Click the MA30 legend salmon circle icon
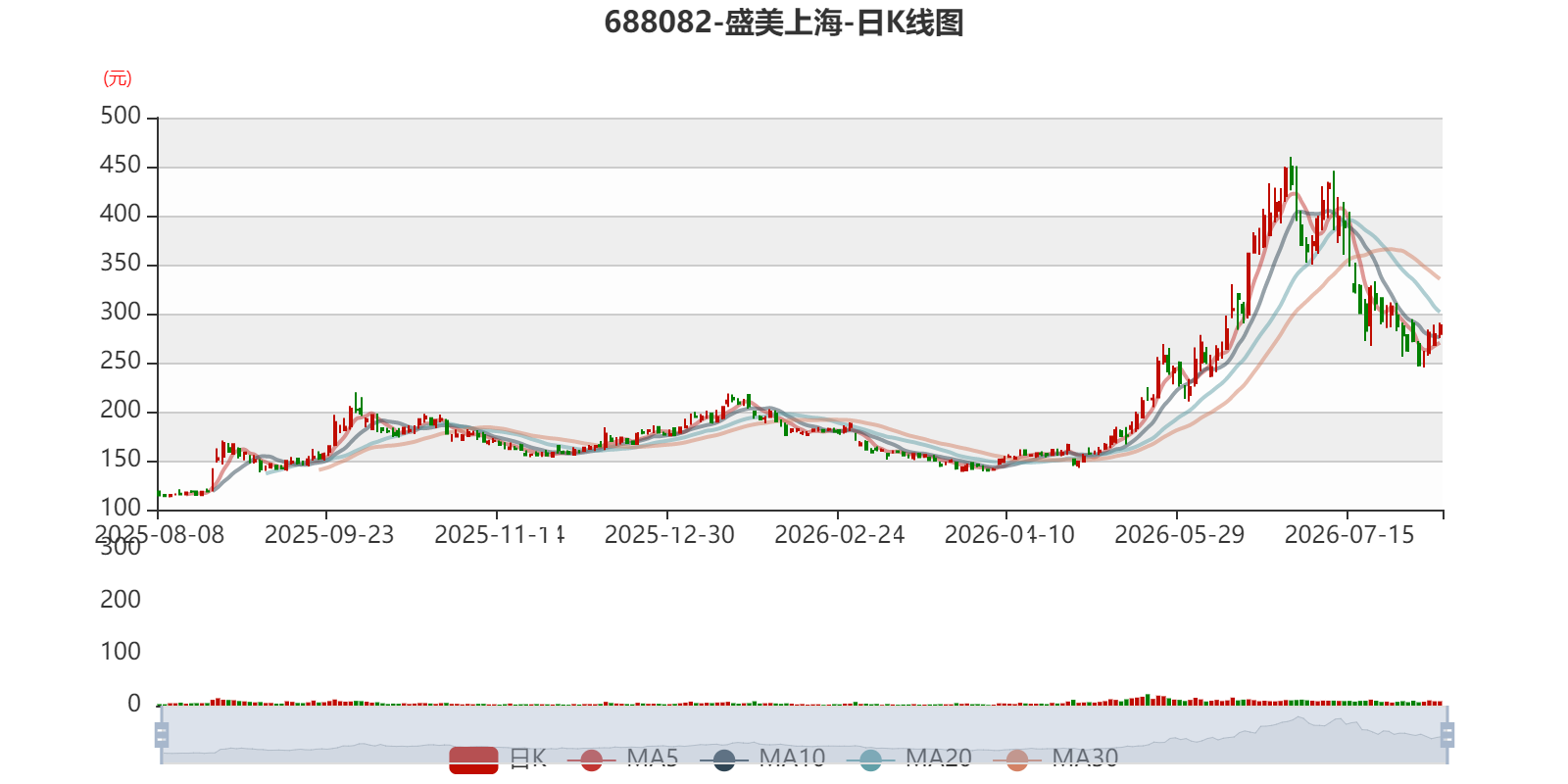The height and width of the screenshot is (784, 1568). [1017, 759]
